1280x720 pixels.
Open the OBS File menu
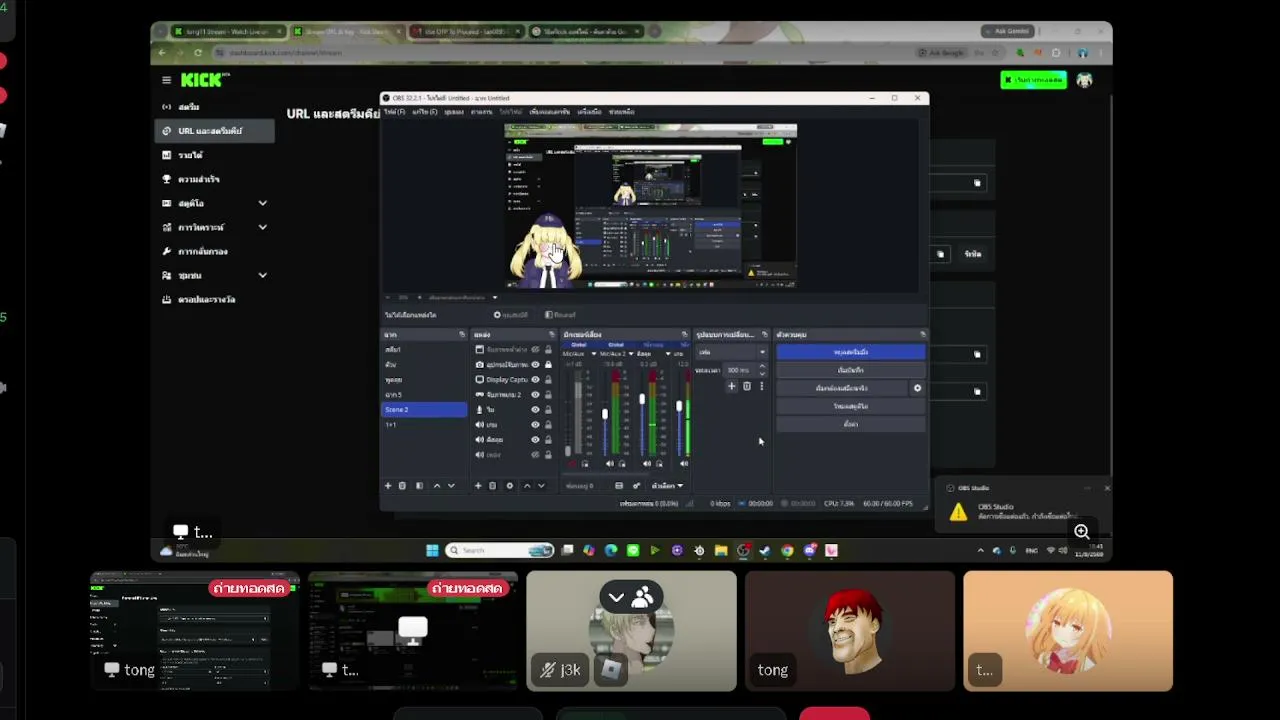point(394,112)
